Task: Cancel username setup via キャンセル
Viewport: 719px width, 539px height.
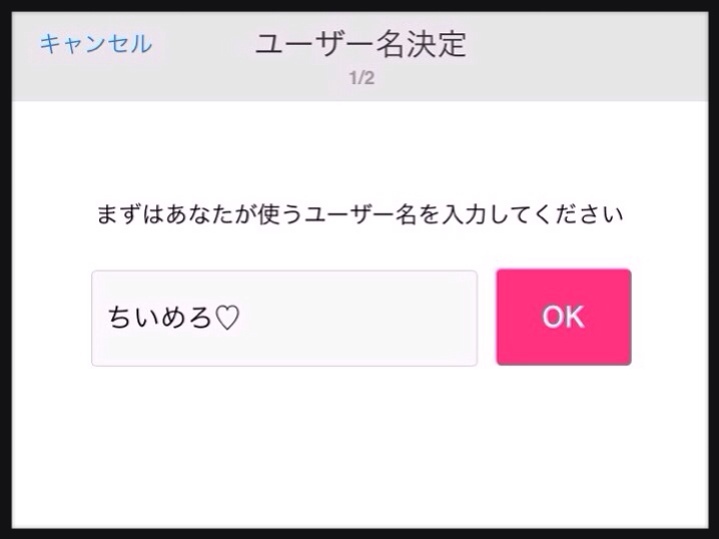Action: [96, 44]
